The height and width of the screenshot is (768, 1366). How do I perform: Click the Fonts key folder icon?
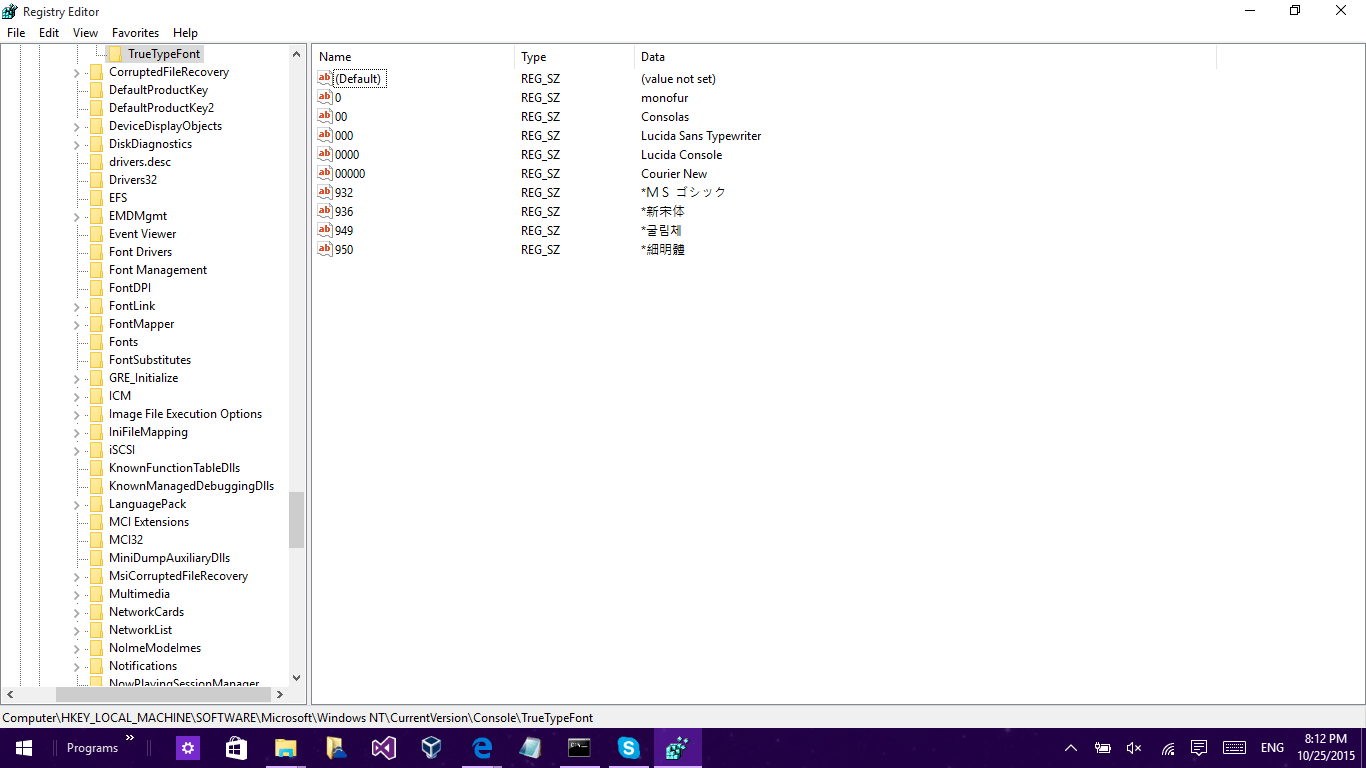tap(96, 342)
